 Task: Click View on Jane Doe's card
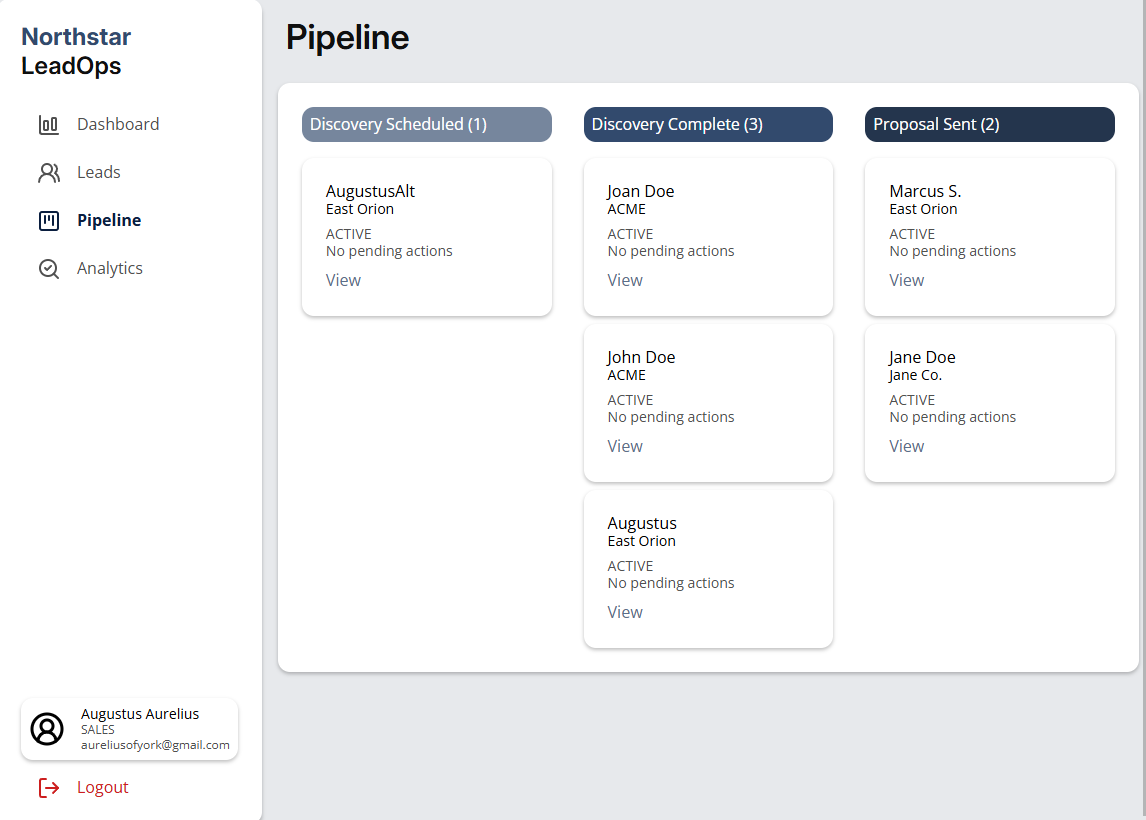click(906, 445)
